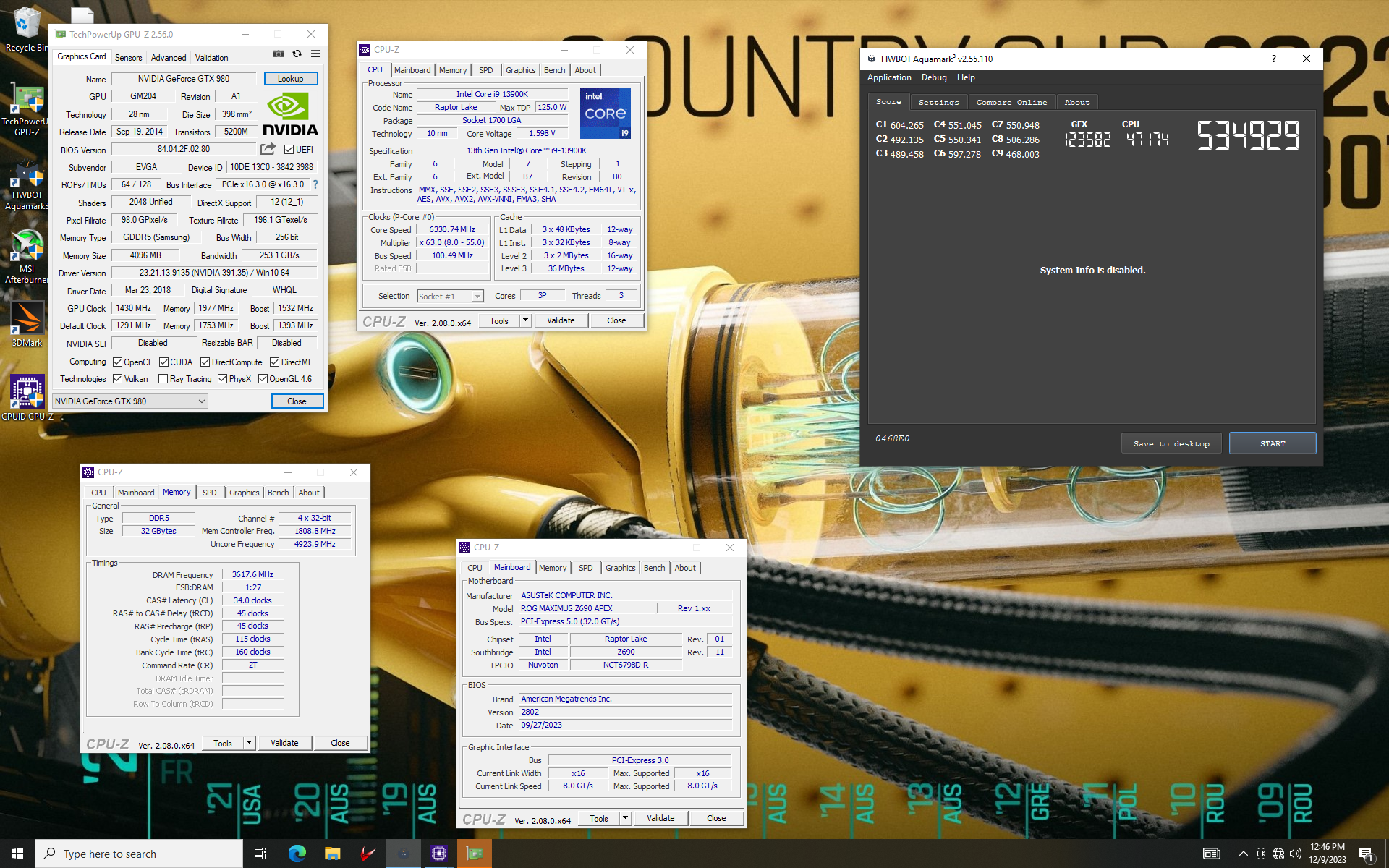Toggle Vulkan checkbox
This screenshot has height=868, width=1389.
118,379
